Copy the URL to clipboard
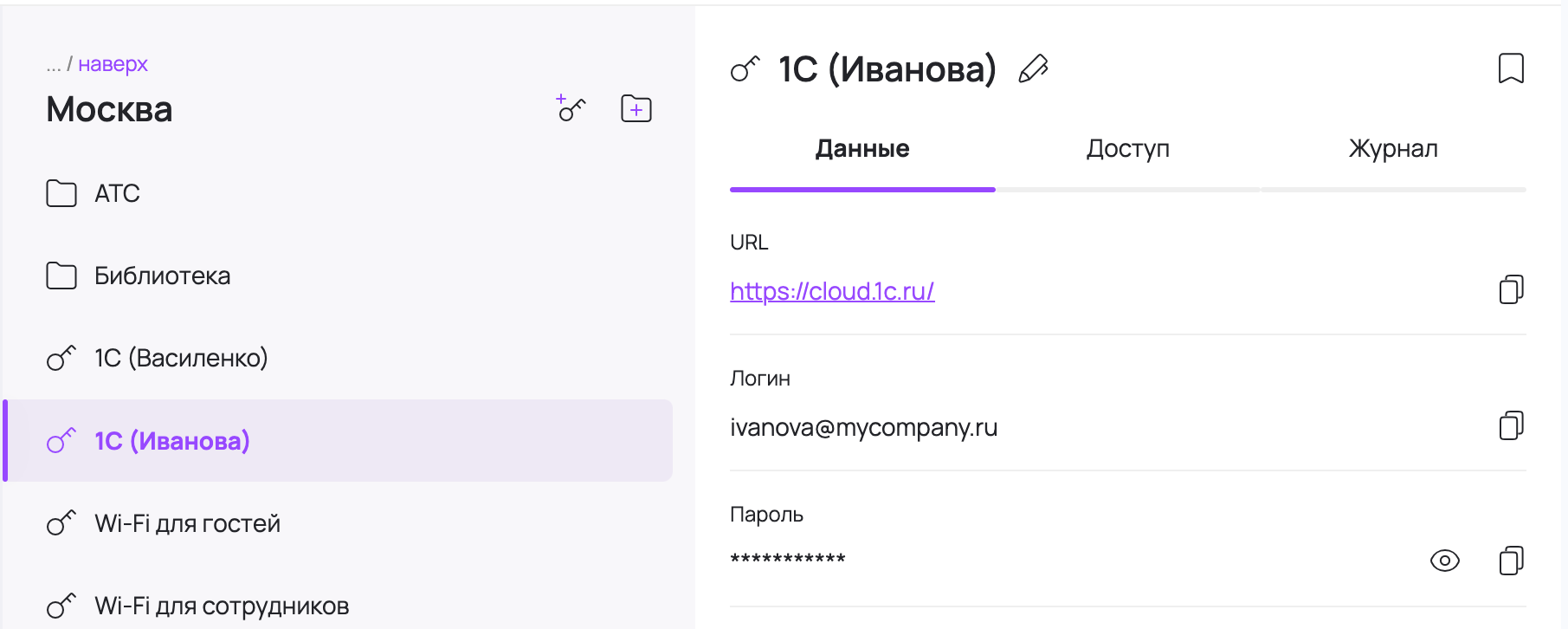1568x629 pixels. tap(1511, 289)
